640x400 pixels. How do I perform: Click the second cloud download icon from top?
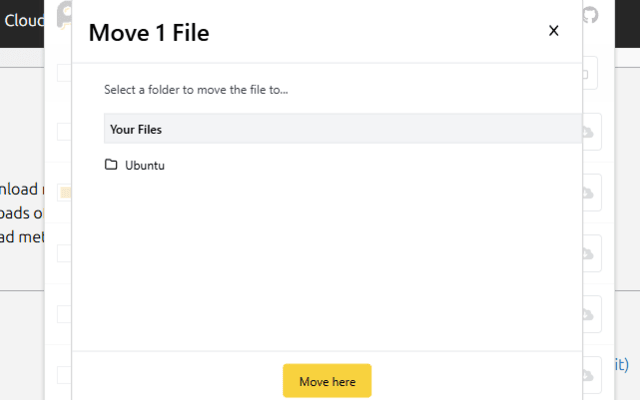point(588,192)
